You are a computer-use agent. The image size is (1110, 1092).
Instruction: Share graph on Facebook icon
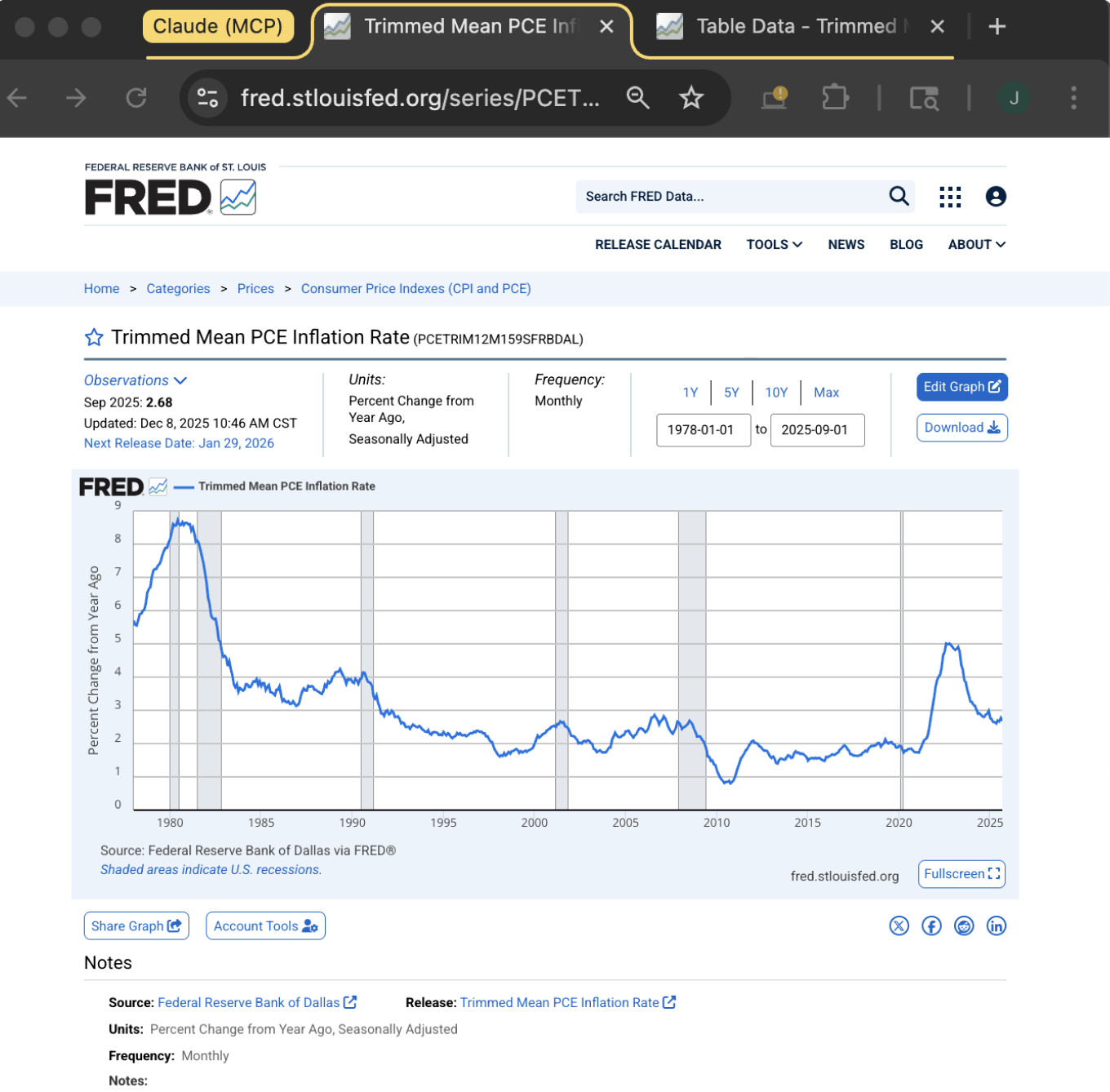point(931,926)
